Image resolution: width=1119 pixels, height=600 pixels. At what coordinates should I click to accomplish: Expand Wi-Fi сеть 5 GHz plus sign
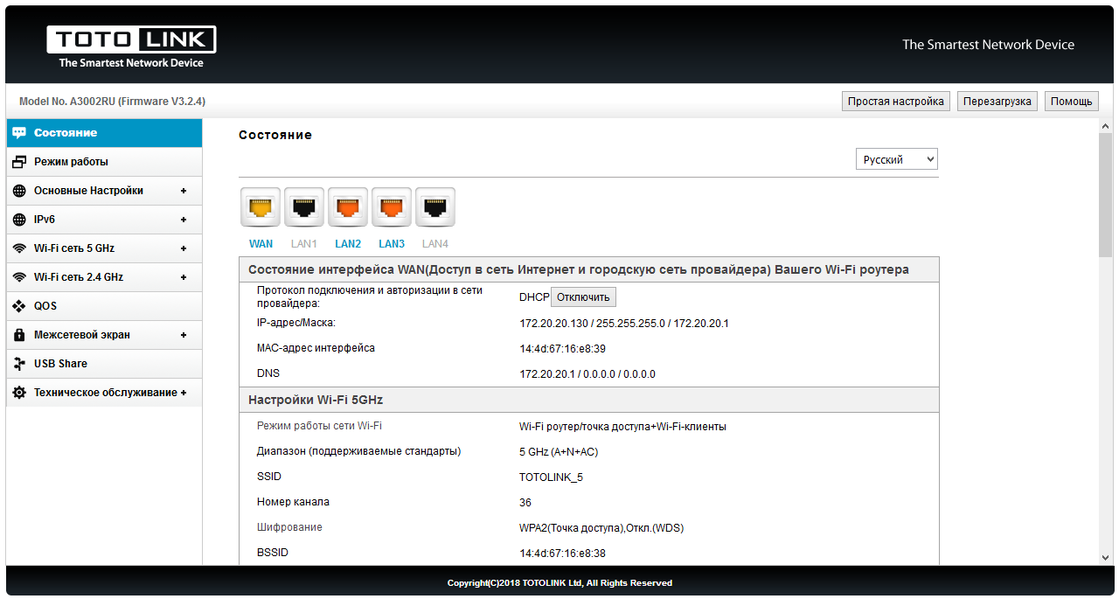[x=183, y=248]
